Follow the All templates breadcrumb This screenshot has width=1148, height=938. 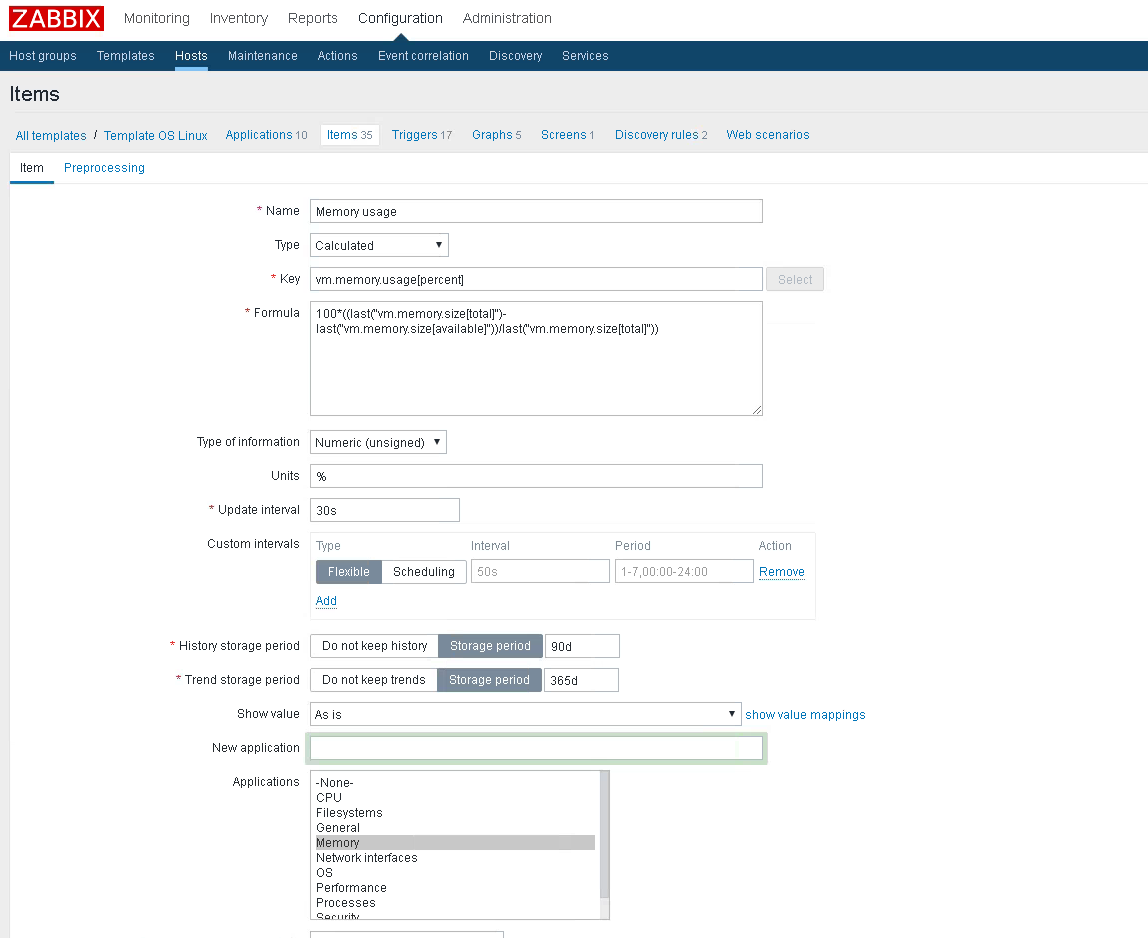pos(51,135)
